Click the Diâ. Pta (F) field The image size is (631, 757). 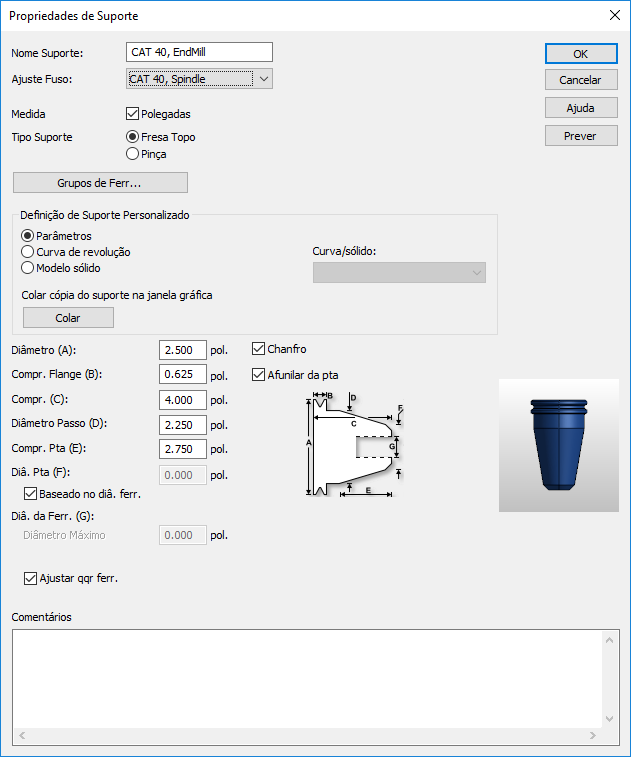[182, 475]
